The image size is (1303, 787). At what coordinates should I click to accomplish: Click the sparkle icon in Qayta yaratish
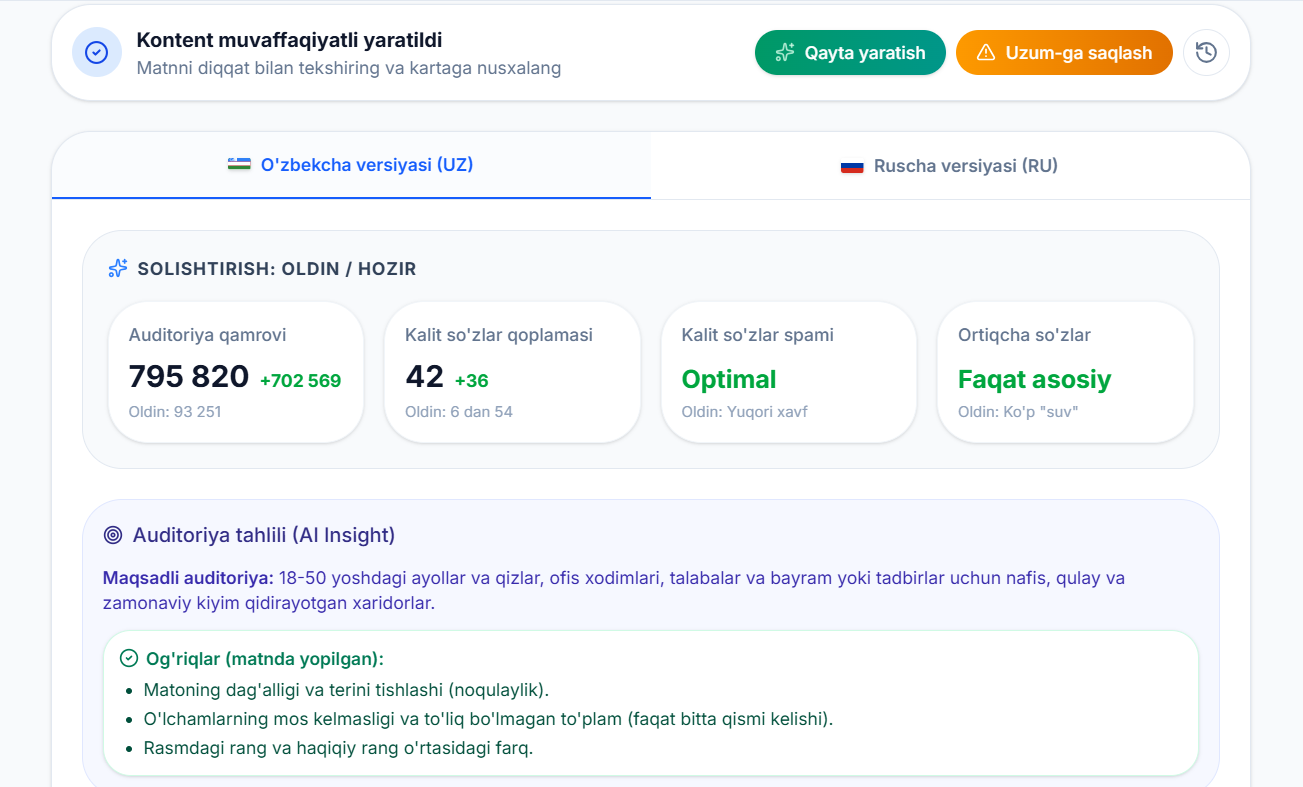785,53
